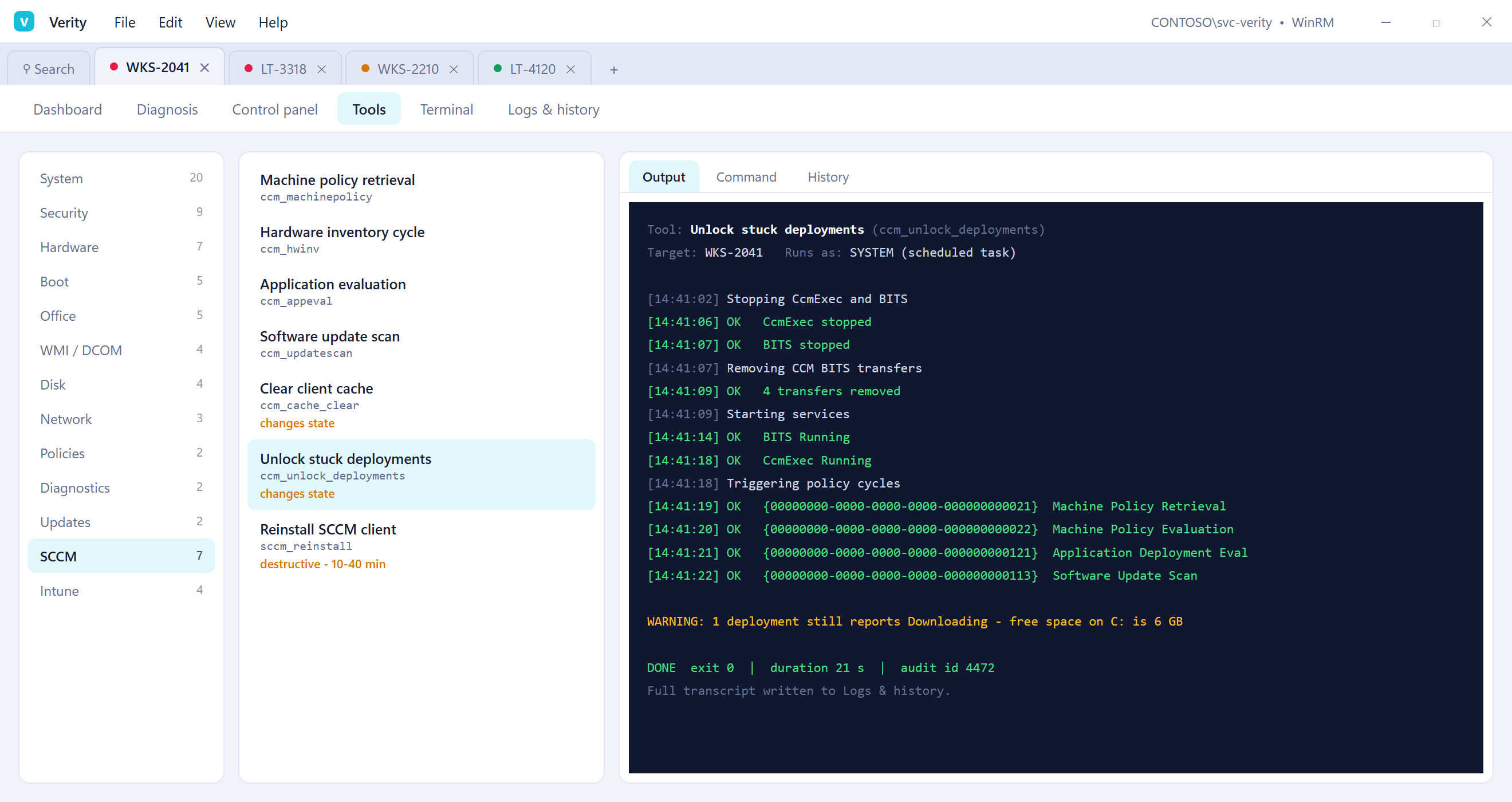Choose Unlock stuck deployments tool
Screen dimensions: 1512x802
pos(422,475)
